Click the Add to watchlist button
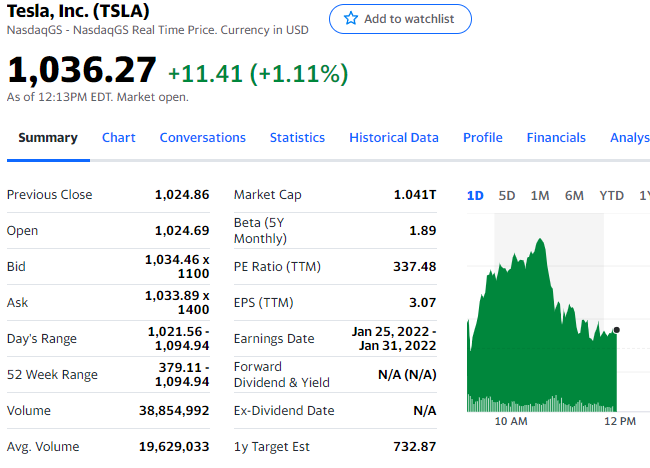Viewport: 650px width, 468px height. coord(400,19)
